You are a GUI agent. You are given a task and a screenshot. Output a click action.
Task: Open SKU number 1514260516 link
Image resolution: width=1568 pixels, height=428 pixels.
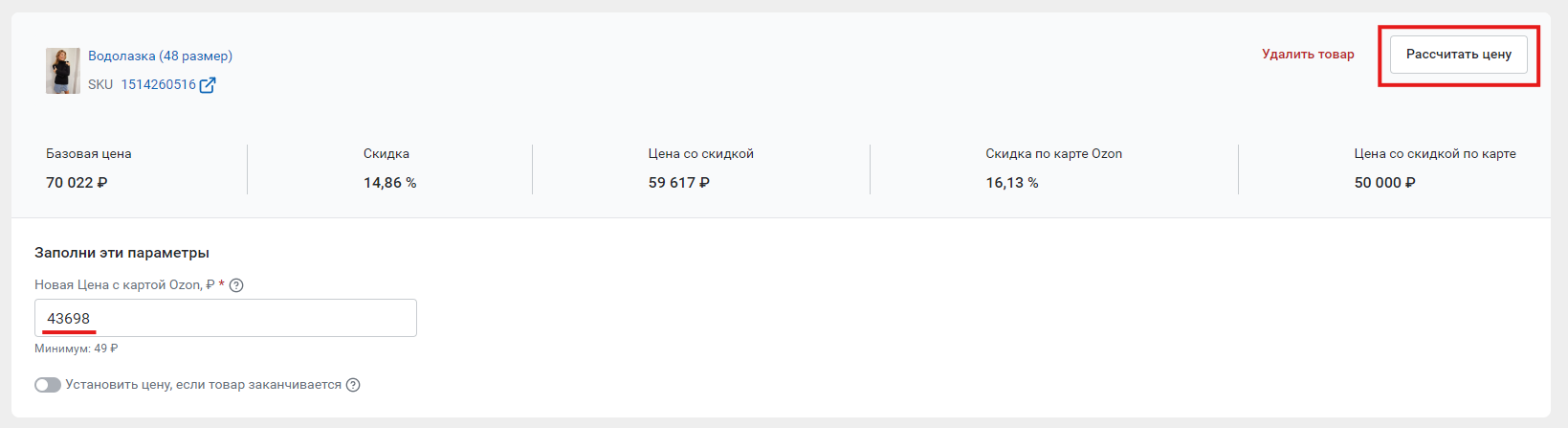pos(158,85)
